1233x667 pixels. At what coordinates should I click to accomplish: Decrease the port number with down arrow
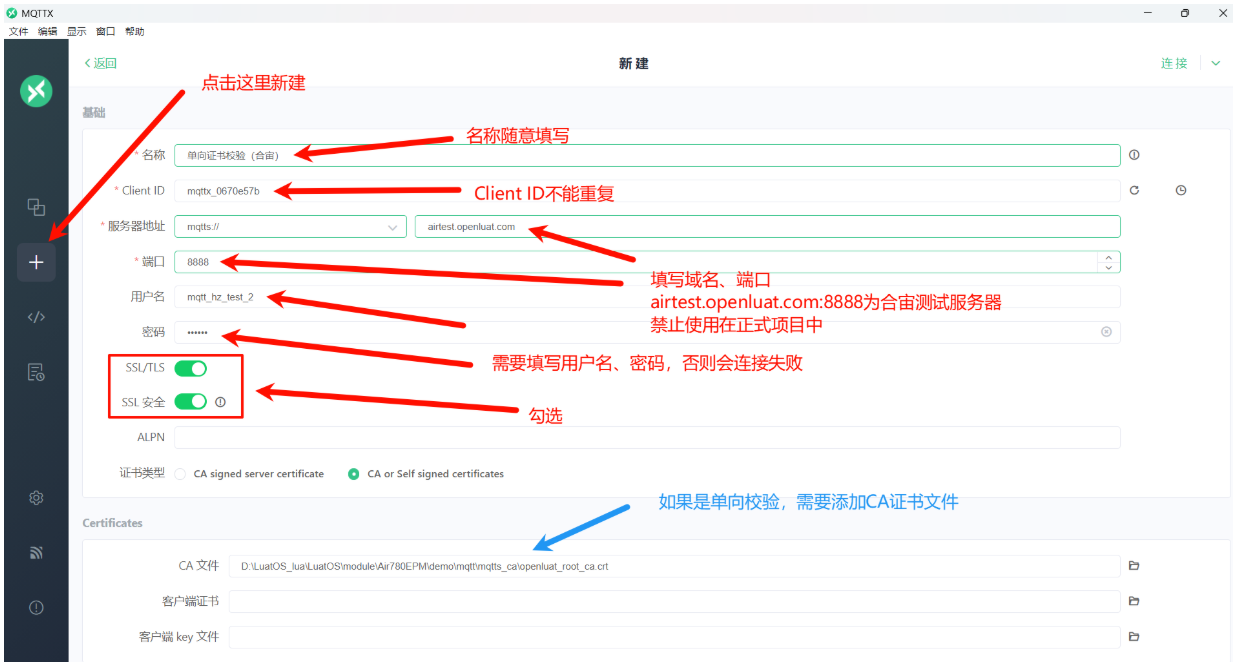pos(1108,267)
